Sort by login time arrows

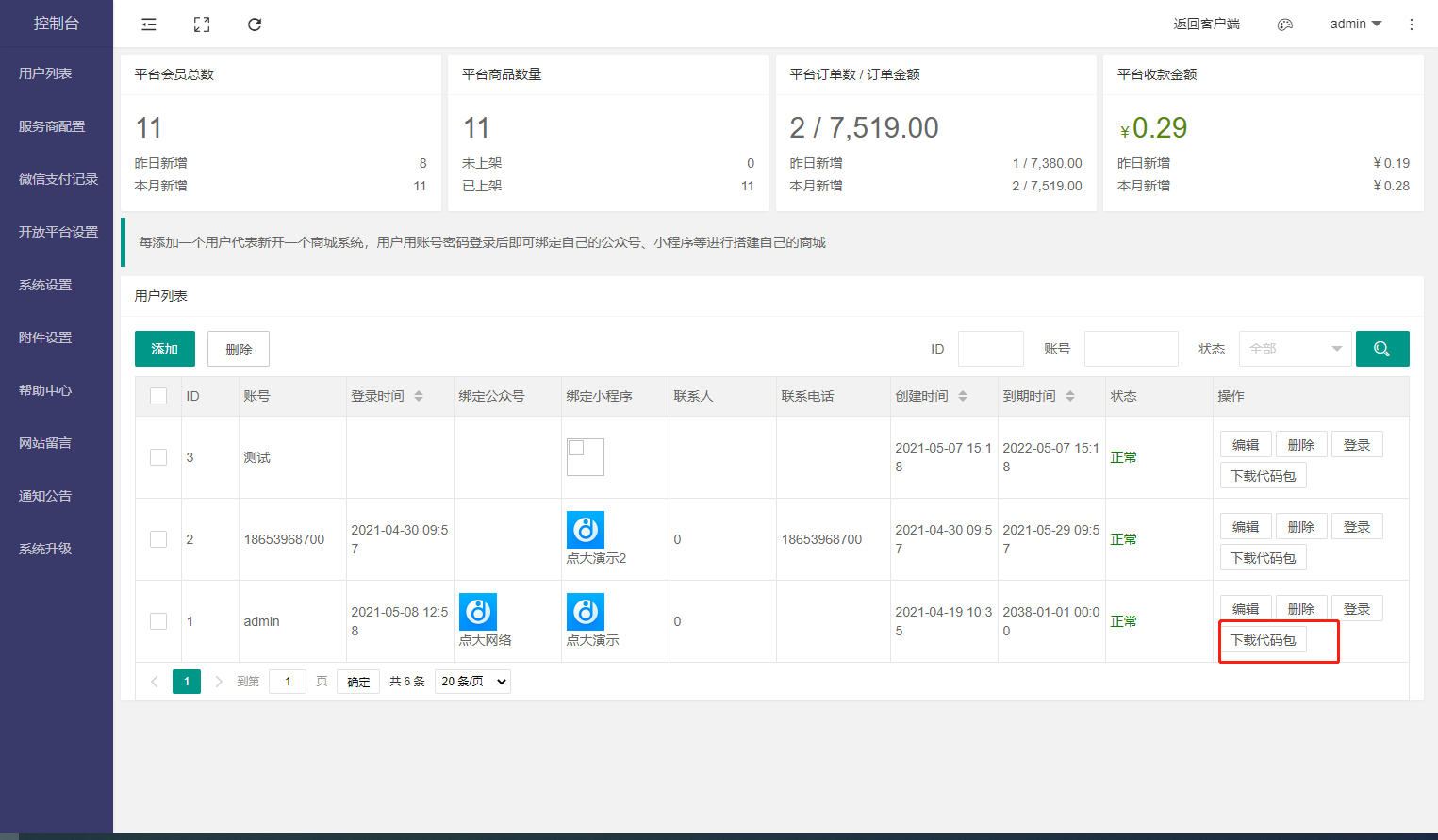419,396
